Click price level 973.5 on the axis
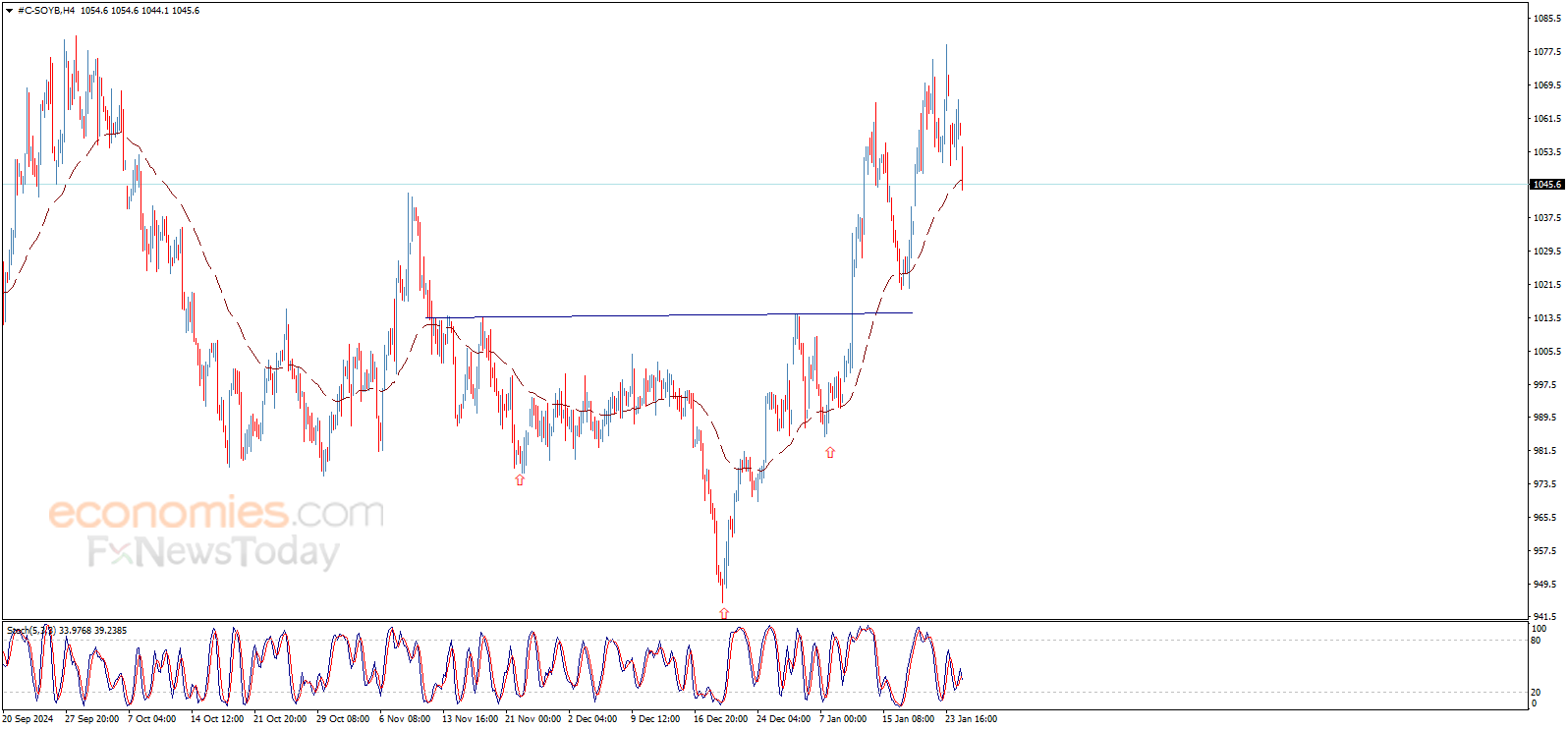 [1545, 484]
